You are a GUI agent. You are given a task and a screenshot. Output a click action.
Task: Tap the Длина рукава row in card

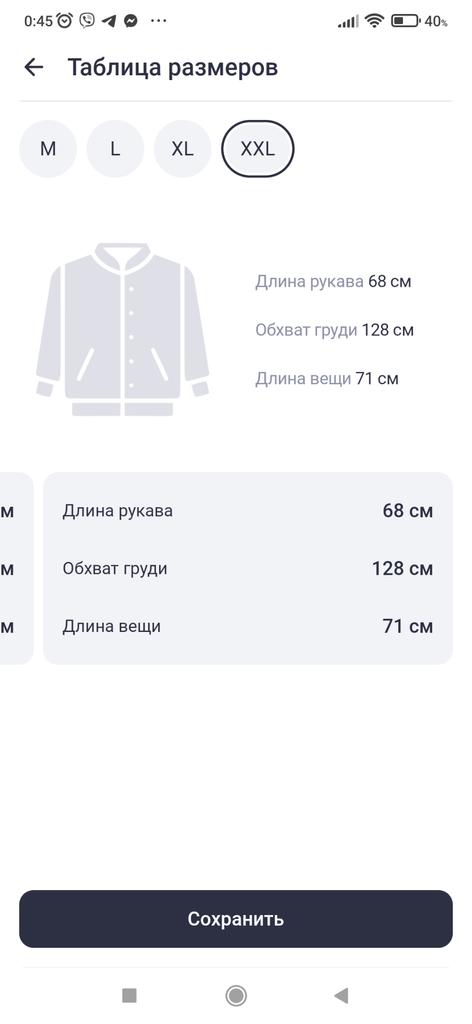pos(247,511)
